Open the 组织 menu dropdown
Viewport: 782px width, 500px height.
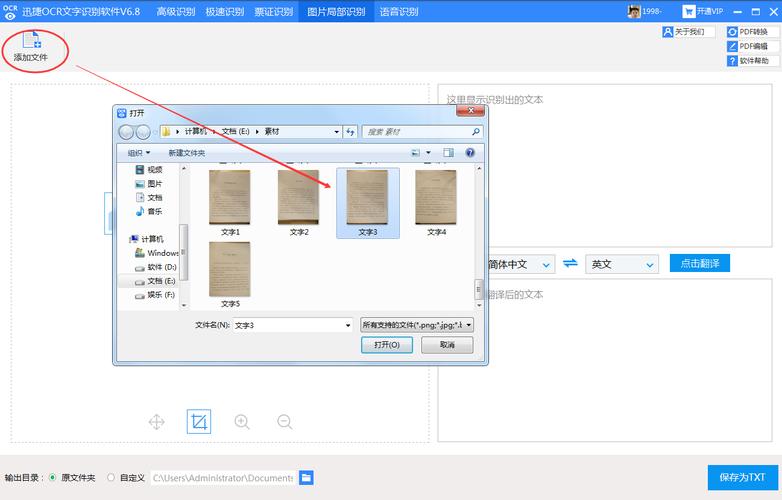tap(139, 153)
